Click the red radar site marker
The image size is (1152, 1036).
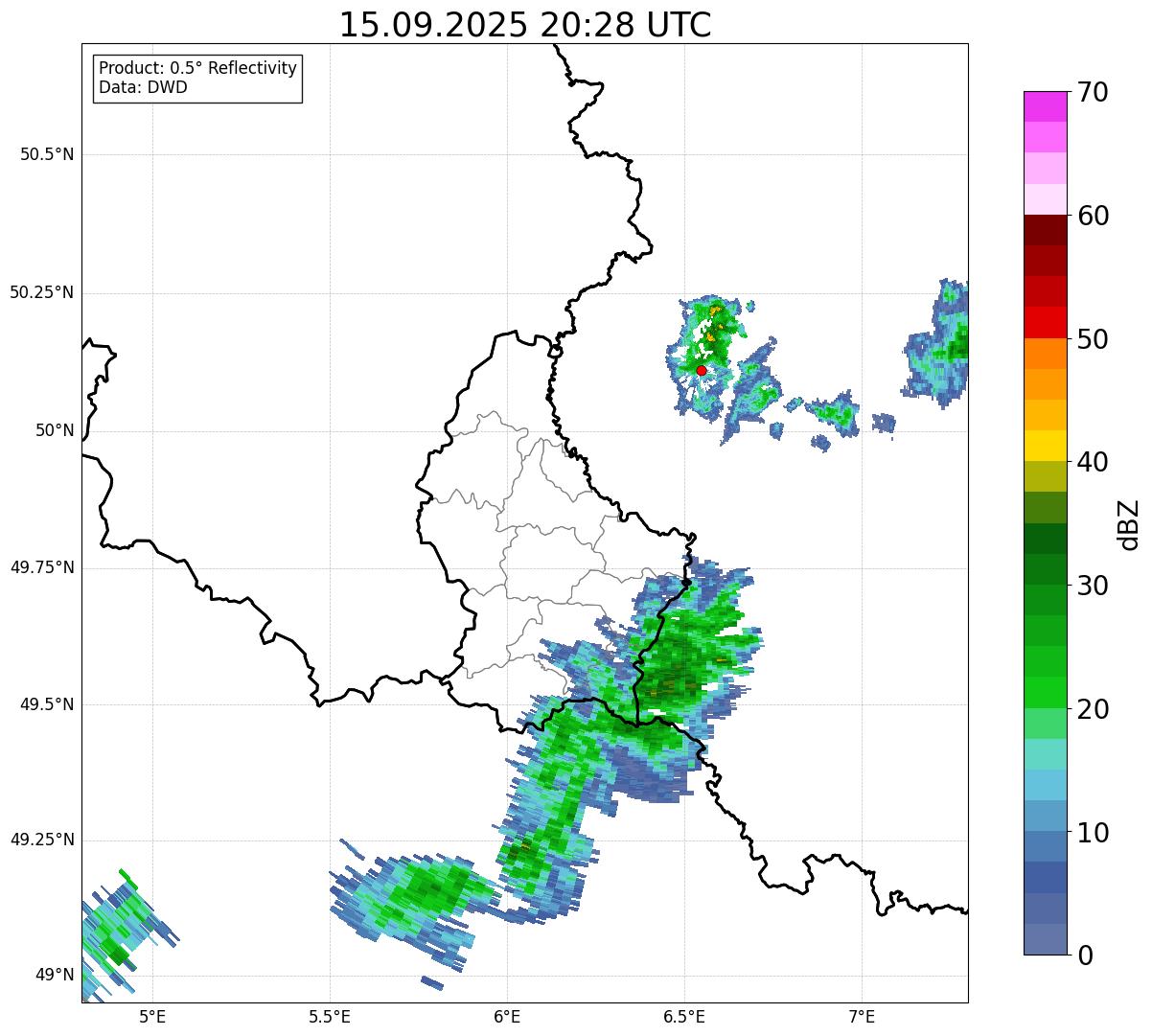(702, 370)
